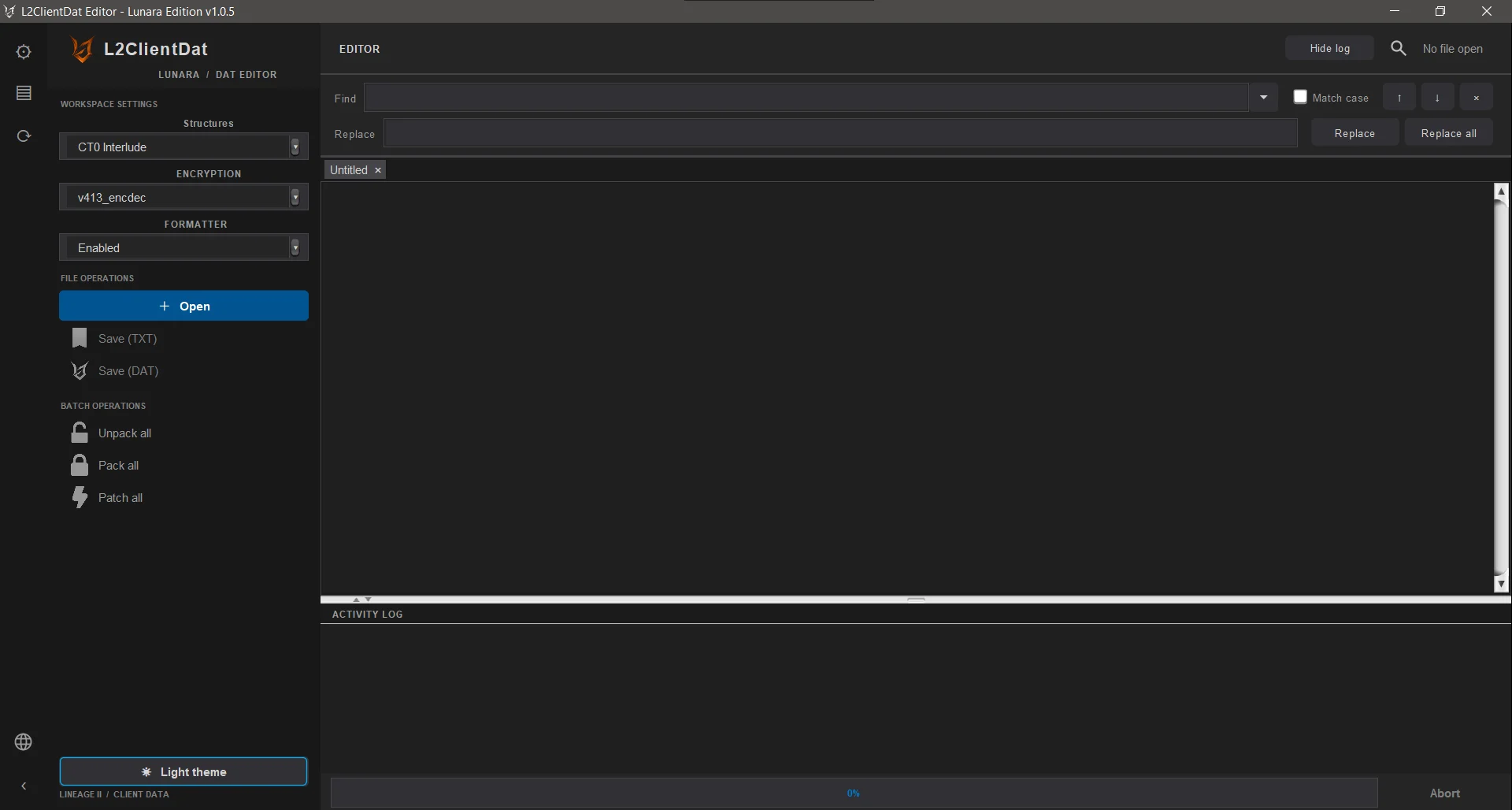Expand the Find history dropdown arrow

tap(1263, 98)
